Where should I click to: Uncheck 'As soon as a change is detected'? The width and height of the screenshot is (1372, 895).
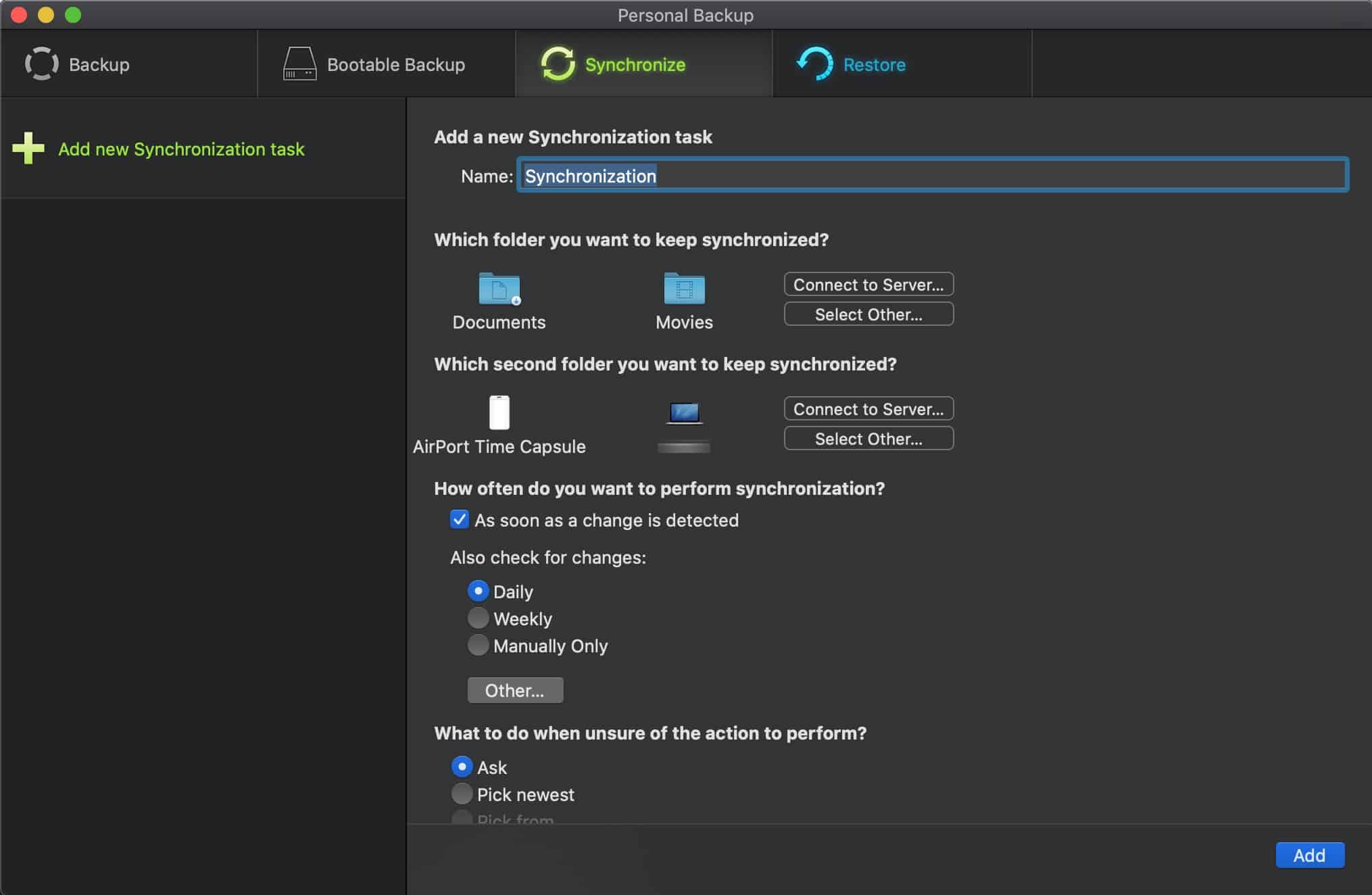click(x=459, y=519)
